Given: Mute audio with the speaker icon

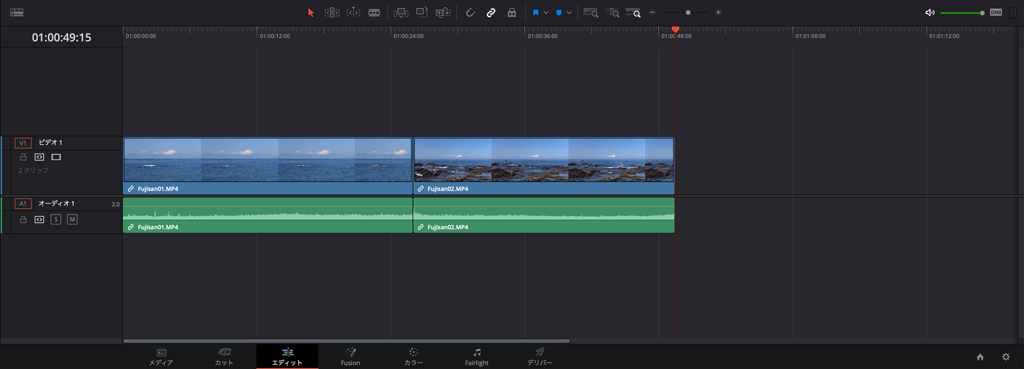Looking at the screenshot, I should (930, 12).
